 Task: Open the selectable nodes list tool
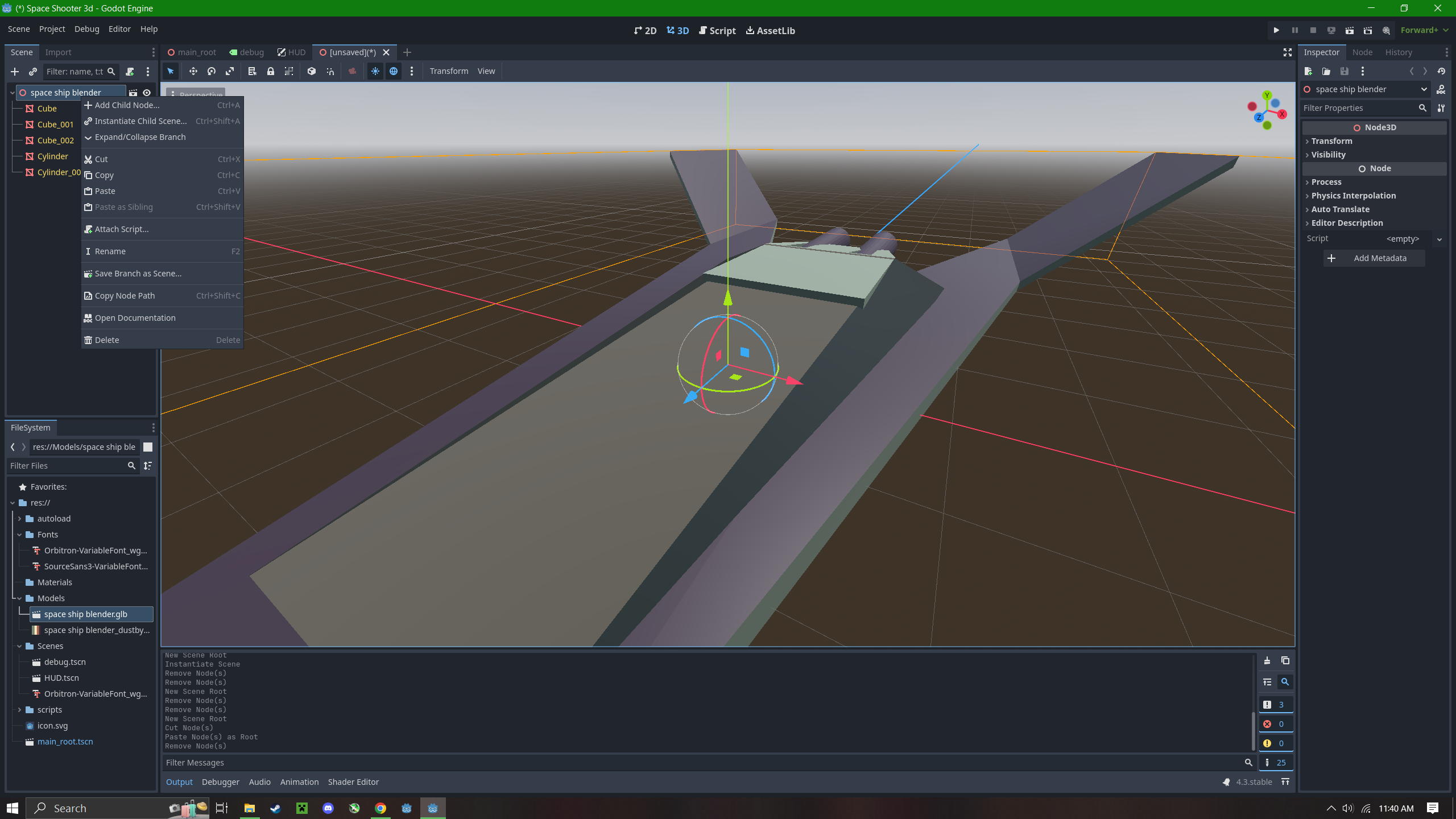pos(252,71)
